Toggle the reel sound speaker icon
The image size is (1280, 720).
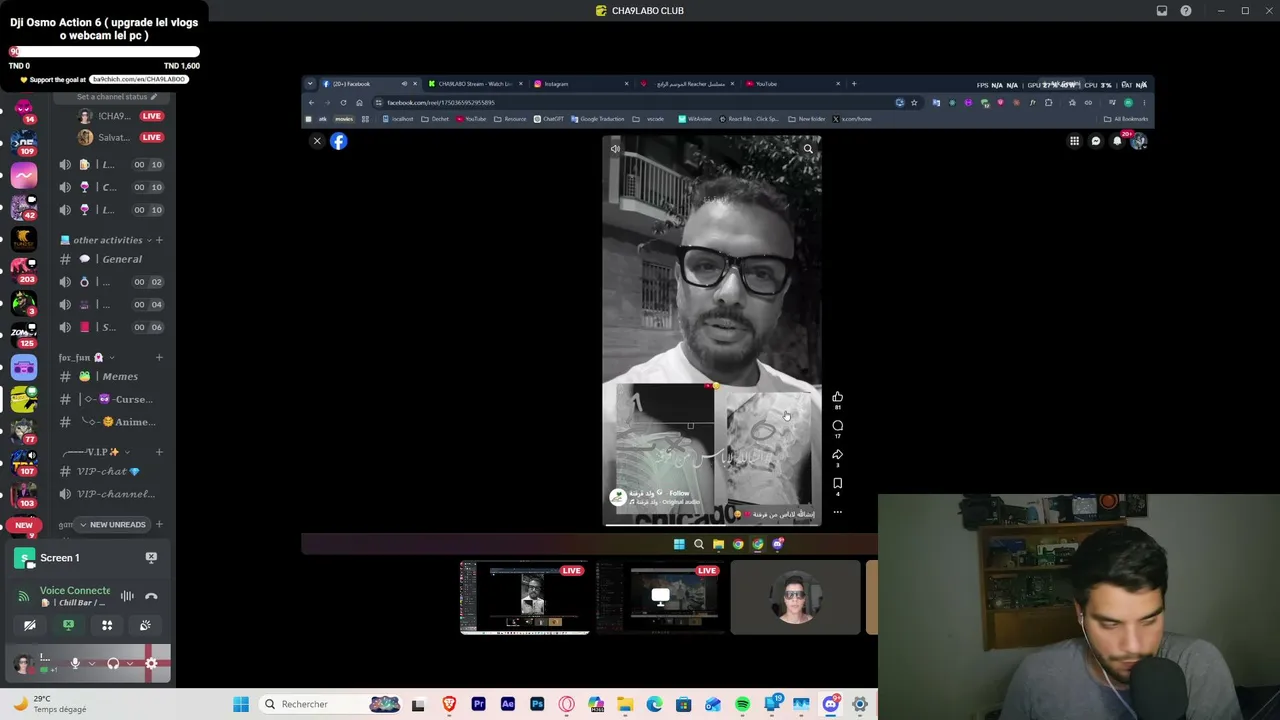pyautogui.click(x=615, y=149)
